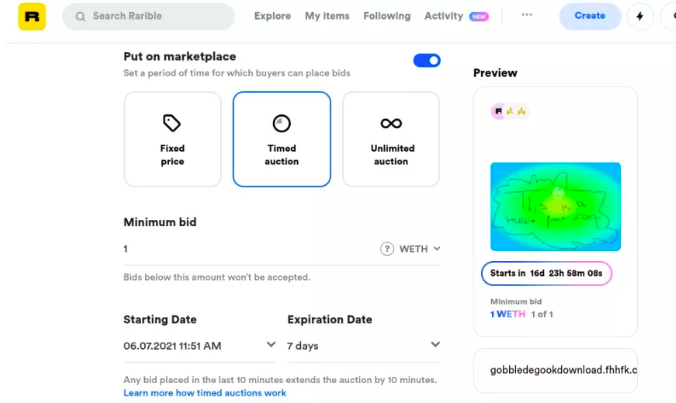This screenshot has width=676, height=403.
Task: Click the yellow Rarible logo icon
Action: click(32, 16)
